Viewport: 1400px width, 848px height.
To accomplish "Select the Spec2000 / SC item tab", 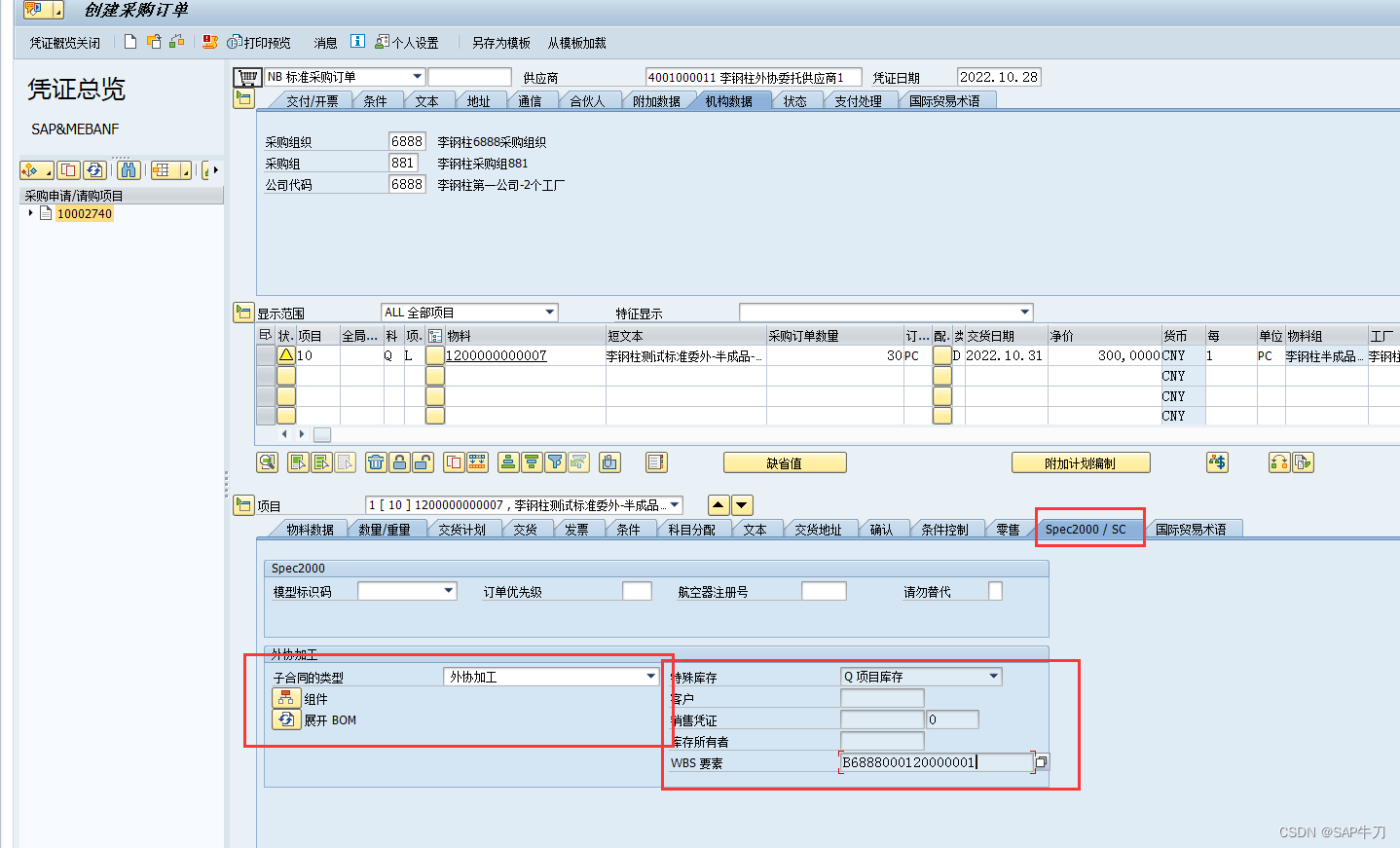I will click(x=1086, y=530).
